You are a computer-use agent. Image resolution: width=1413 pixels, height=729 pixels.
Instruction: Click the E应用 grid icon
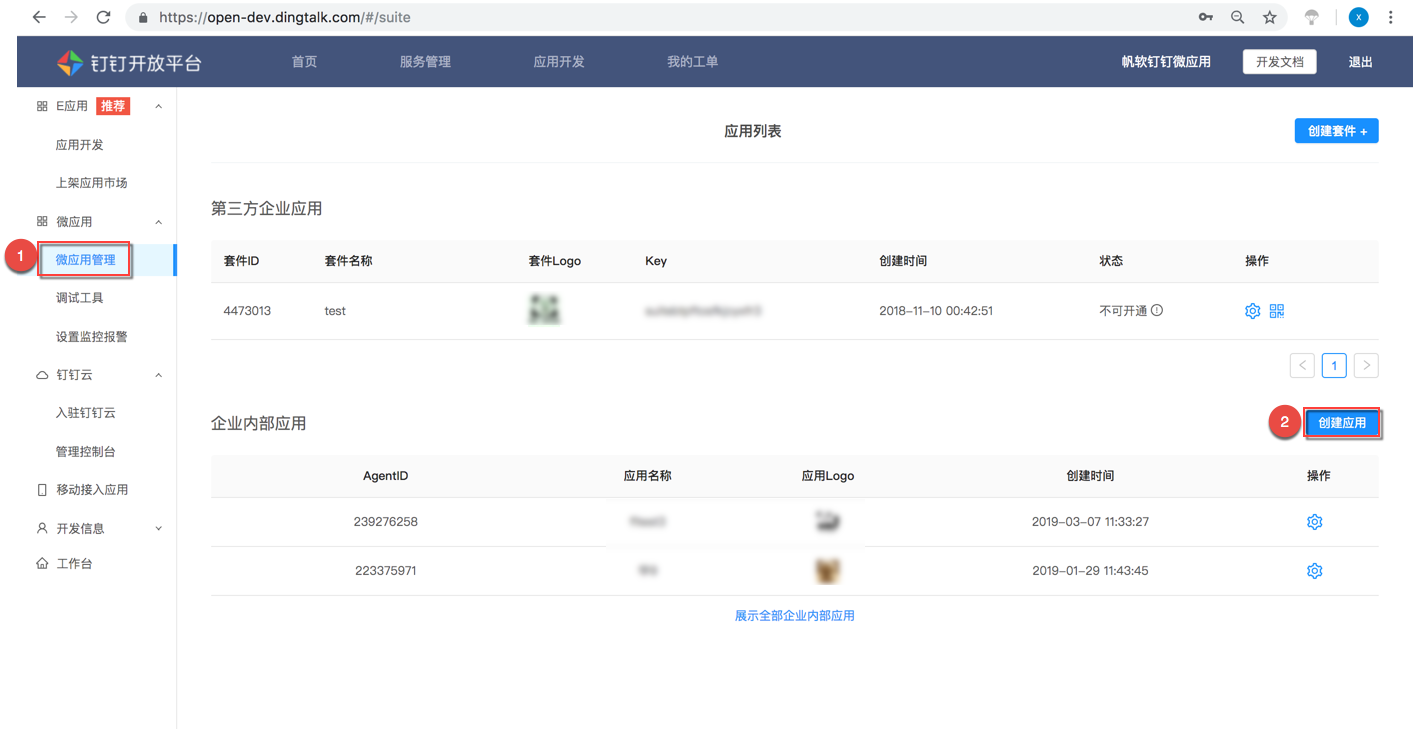coord(42,106)
